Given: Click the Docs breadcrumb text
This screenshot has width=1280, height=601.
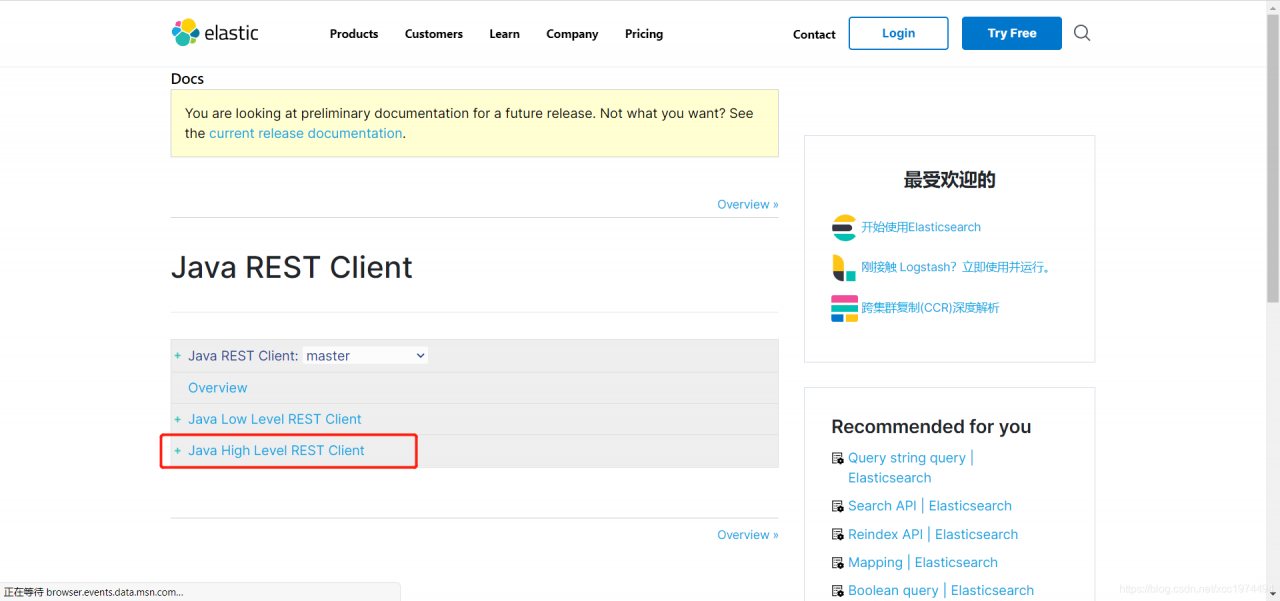Looking at the screenshot, I should (x=187, y=79).
